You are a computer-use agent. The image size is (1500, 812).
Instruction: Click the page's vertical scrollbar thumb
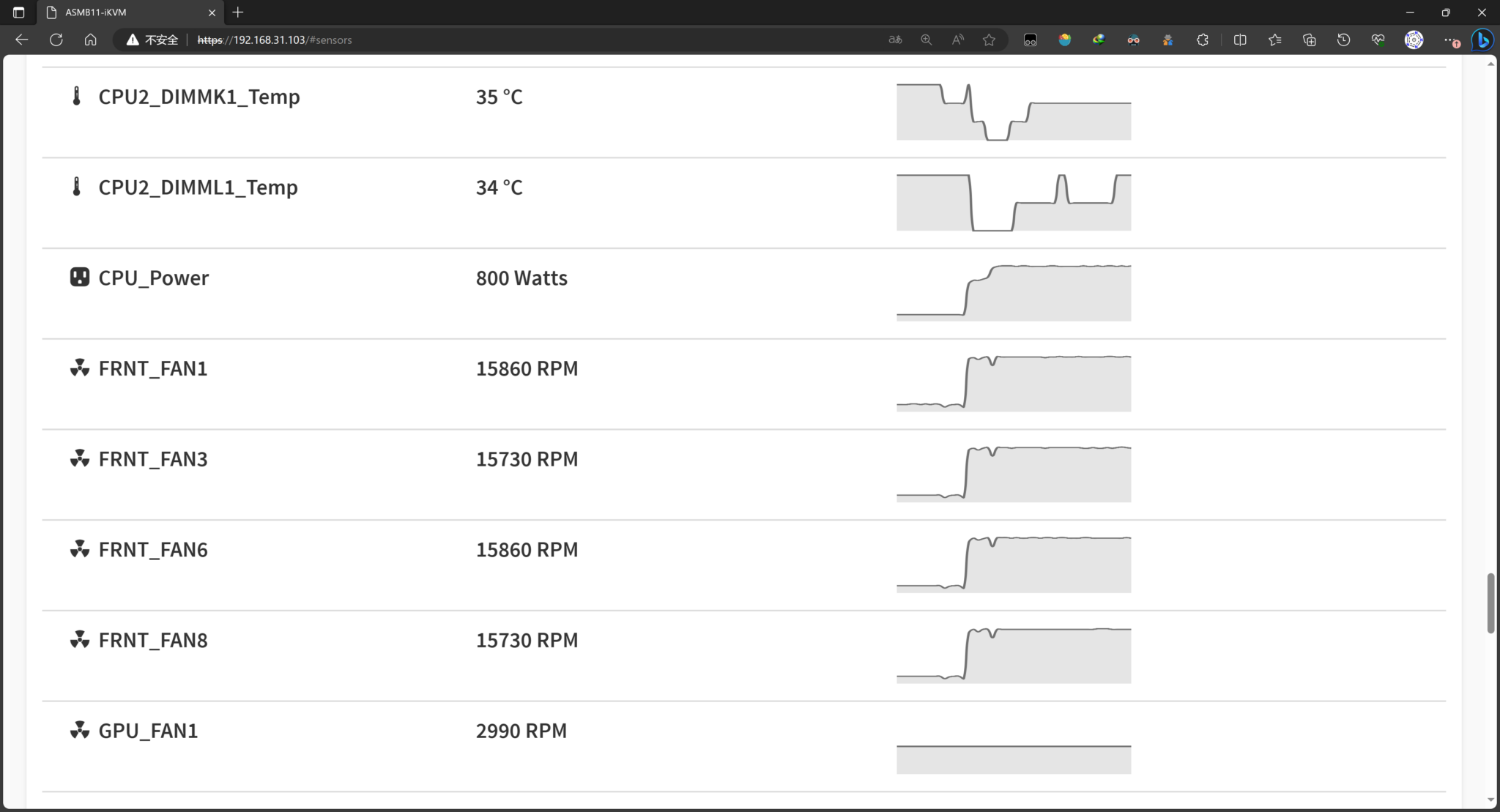tap(1490, 603)
